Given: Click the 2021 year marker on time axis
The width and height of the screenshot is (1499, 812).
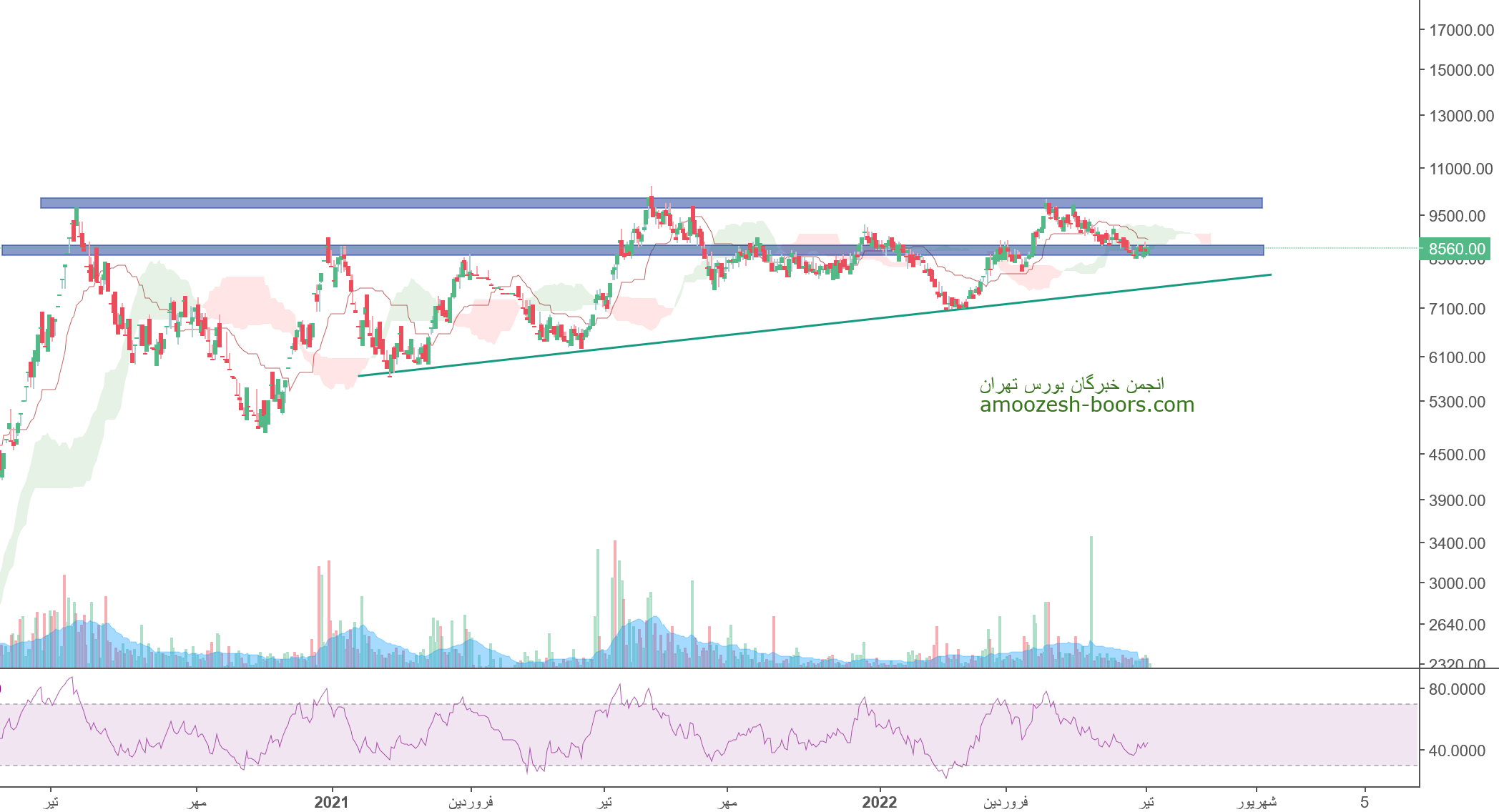Looking at the screenshot, I should (x=331, y=802).
